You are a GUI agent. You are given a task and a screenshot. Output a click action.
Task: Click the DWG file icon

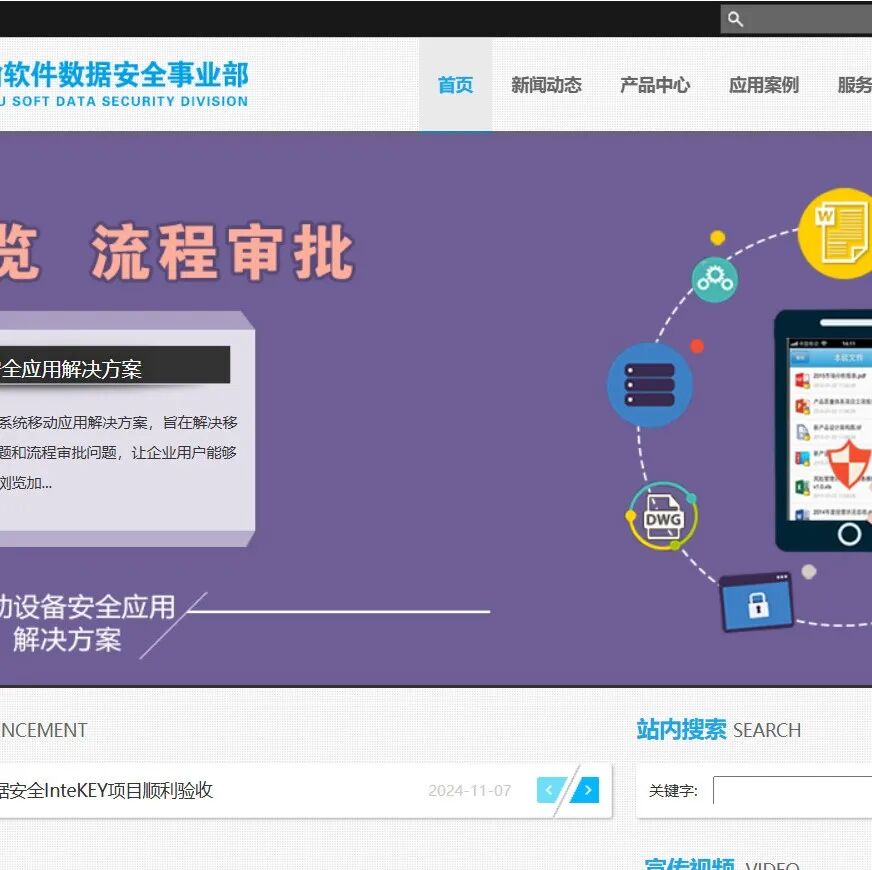point(662,516)
